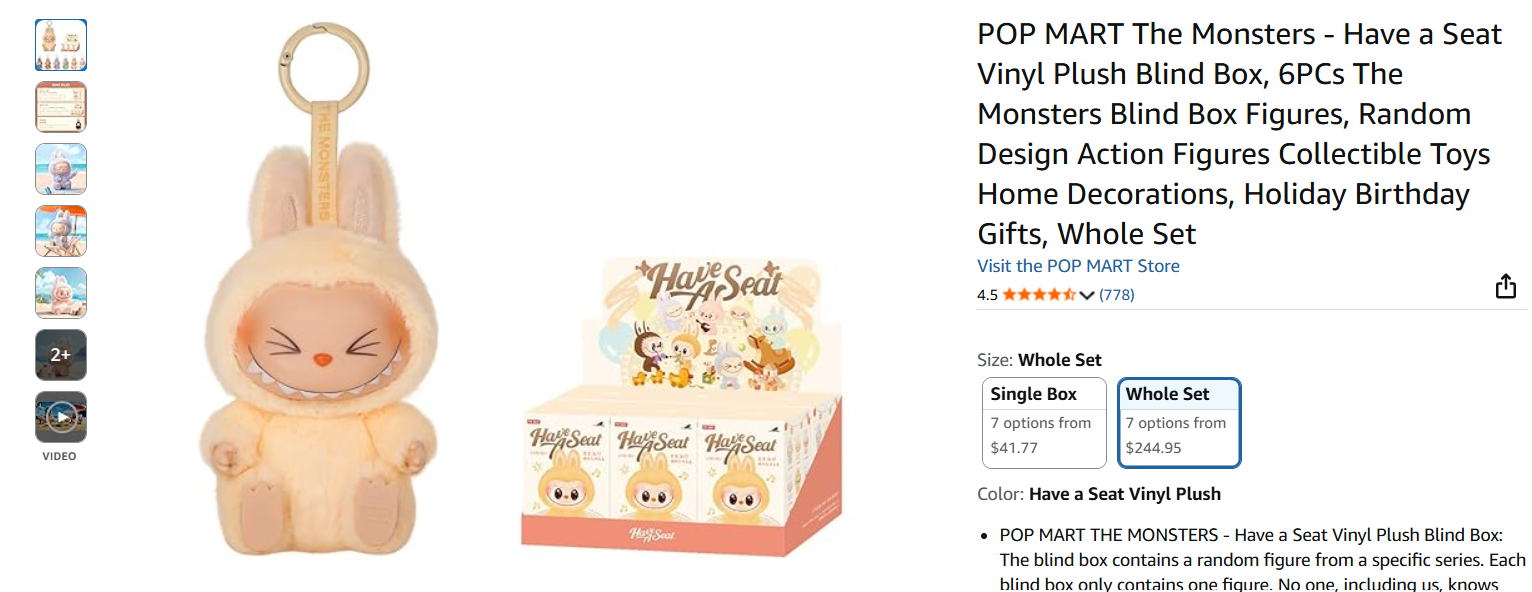
Task: Click the VIDEO label under thumbnails
Action: click(60, 456)
